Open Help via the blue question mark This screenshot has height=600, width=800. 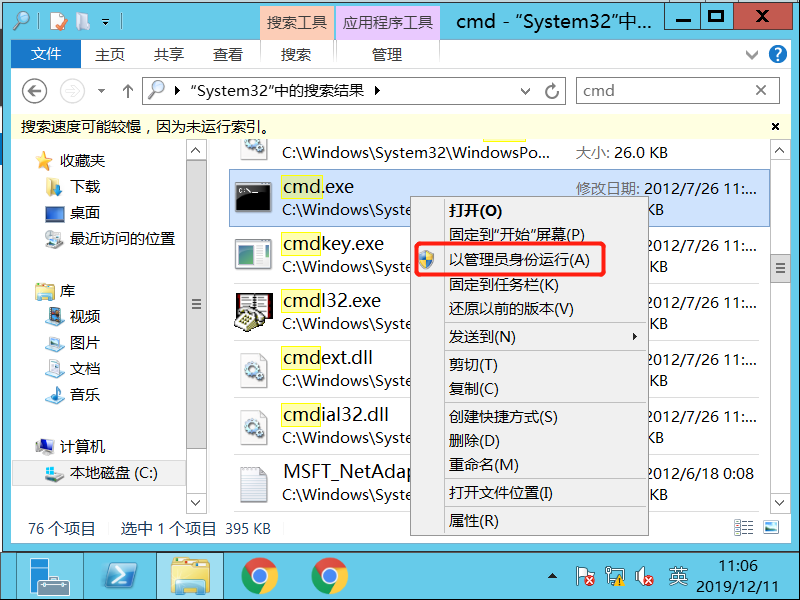coord(778,55)
